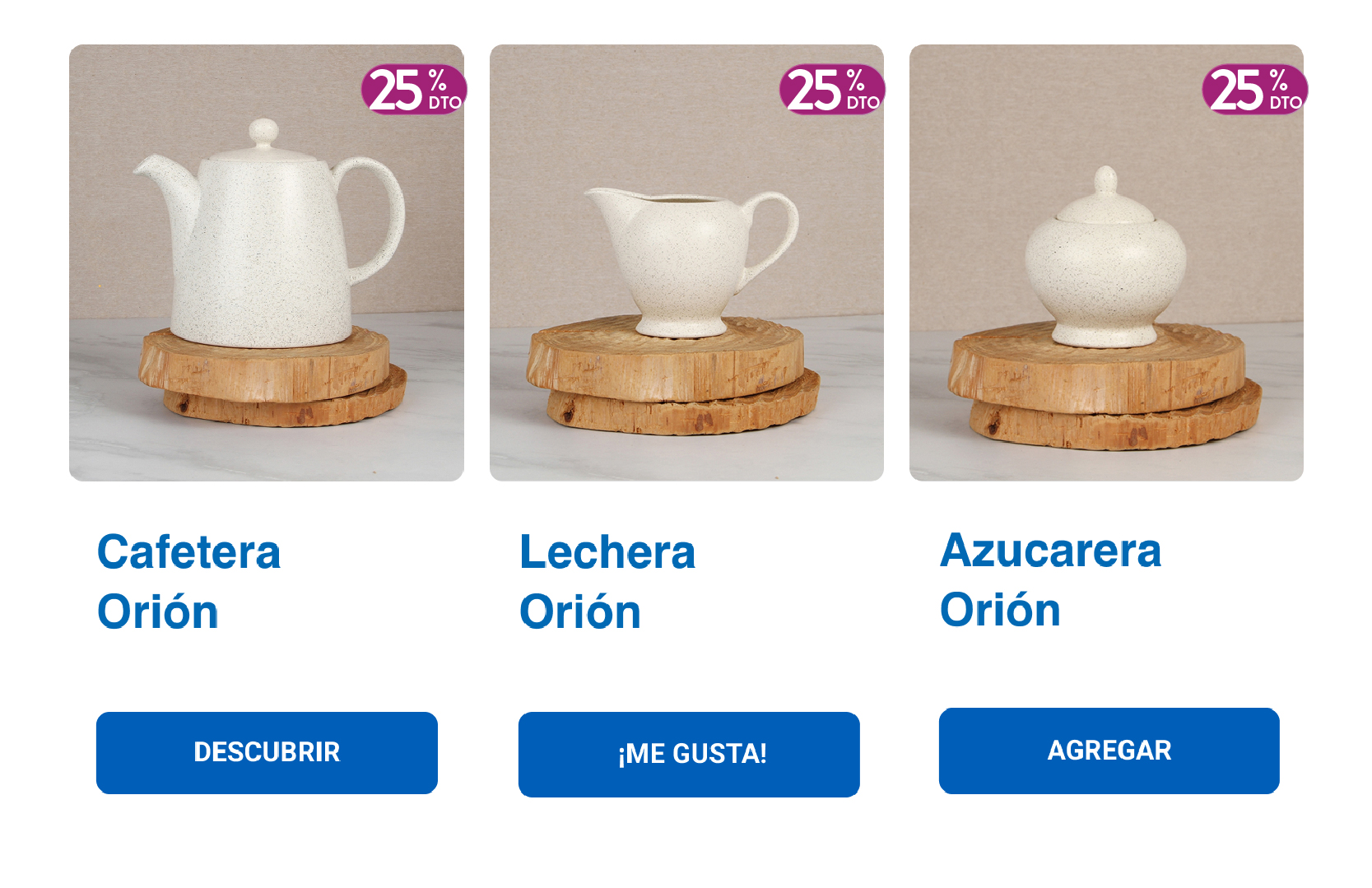1372x888 pixels.
Task: Click the sugar bowl lid knob
Action: [x=1105, y=181]
